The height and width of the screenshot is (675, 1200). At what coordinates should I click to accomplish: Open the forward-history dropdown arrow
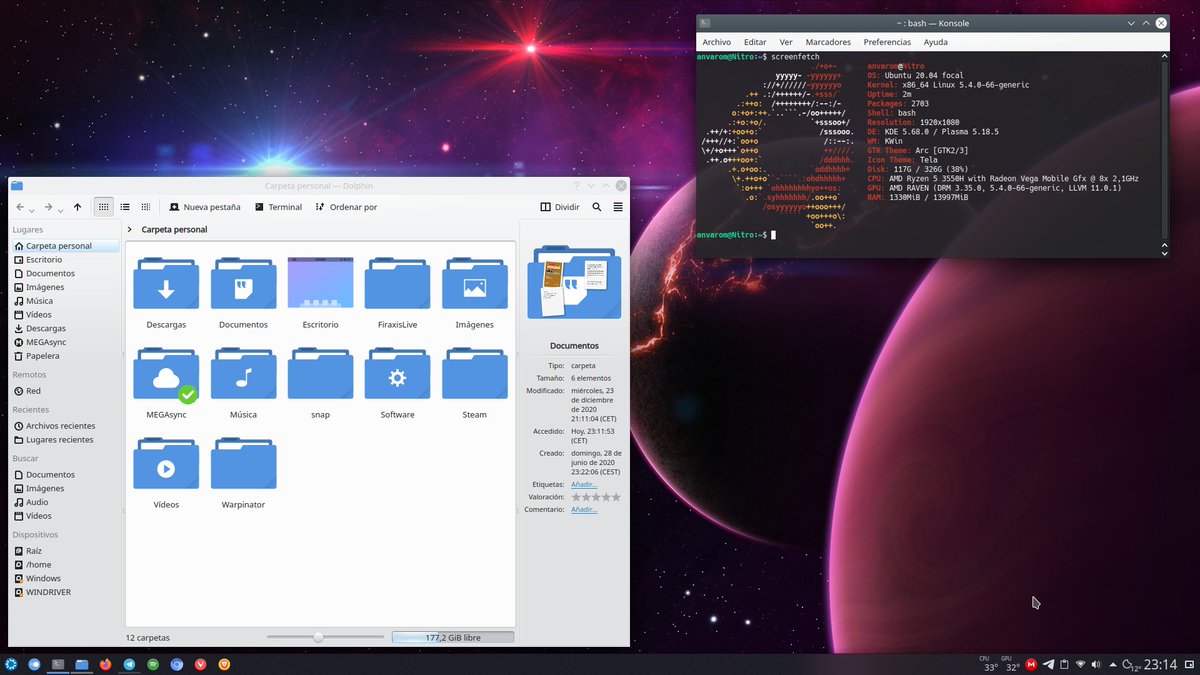click(60, 210)
